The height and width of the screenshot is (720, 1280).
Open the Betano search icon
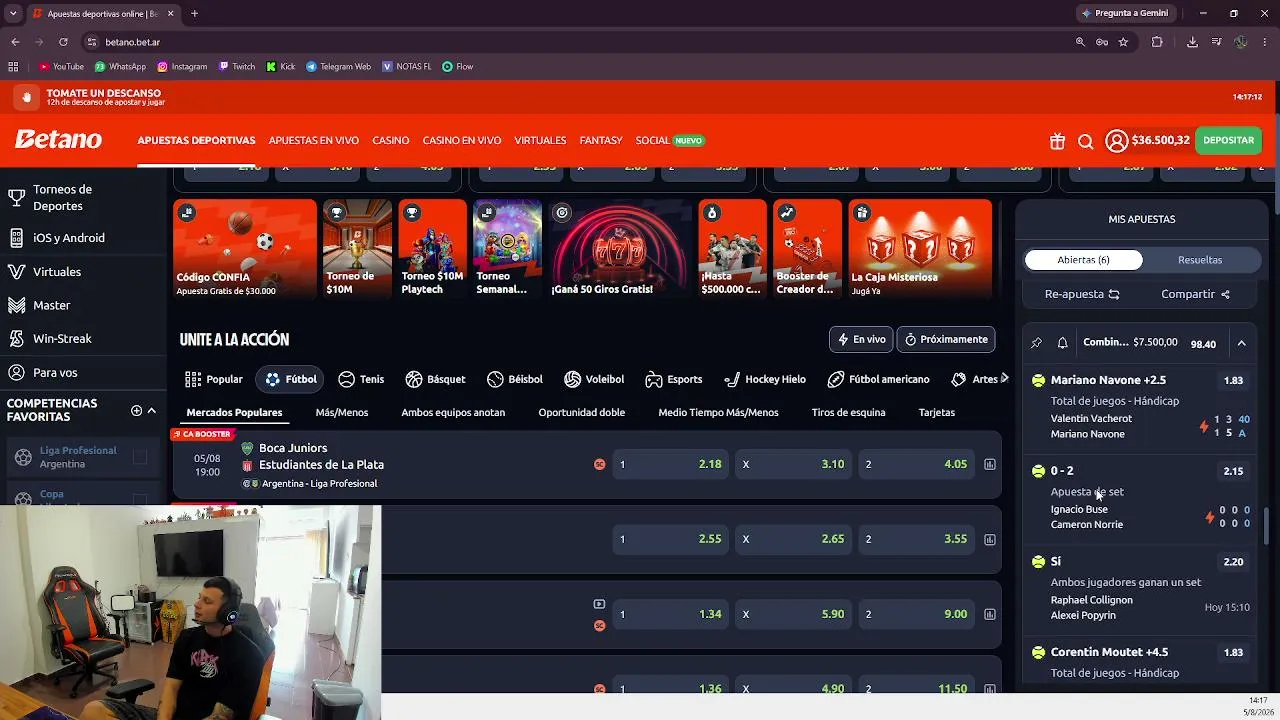pyautogui.click(x=1085, y=141)
